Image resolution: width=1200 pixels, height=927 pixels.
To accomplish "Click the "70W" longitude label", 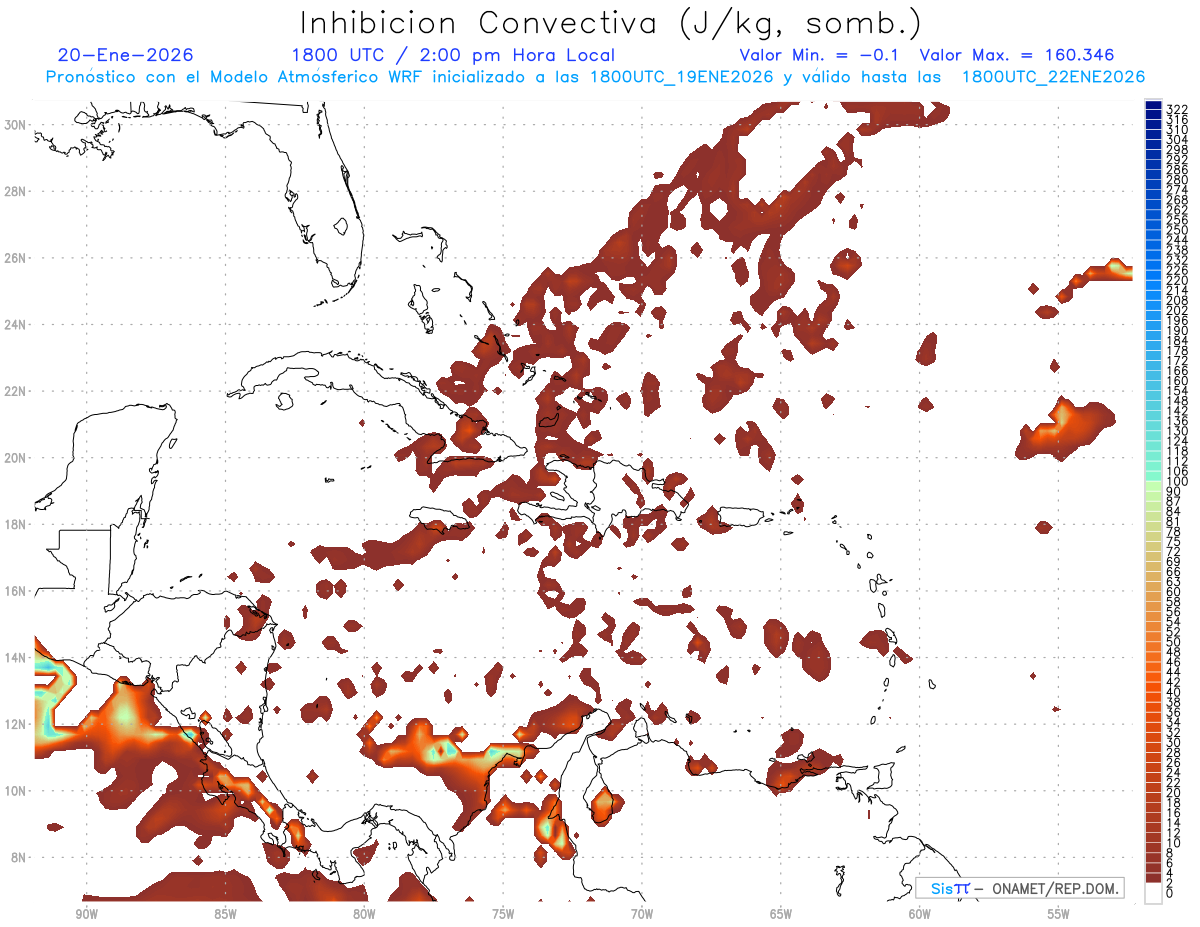I will [642, 914].
